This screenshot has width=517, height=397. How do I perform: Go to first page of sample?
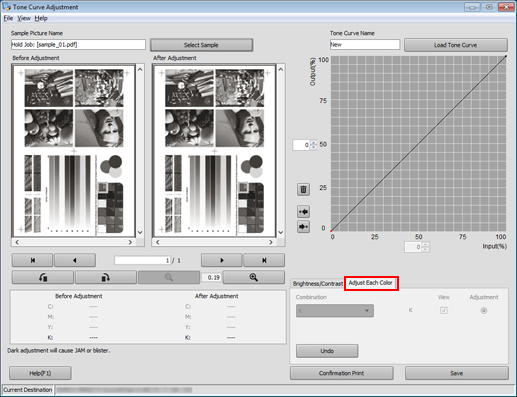(32, 260)
